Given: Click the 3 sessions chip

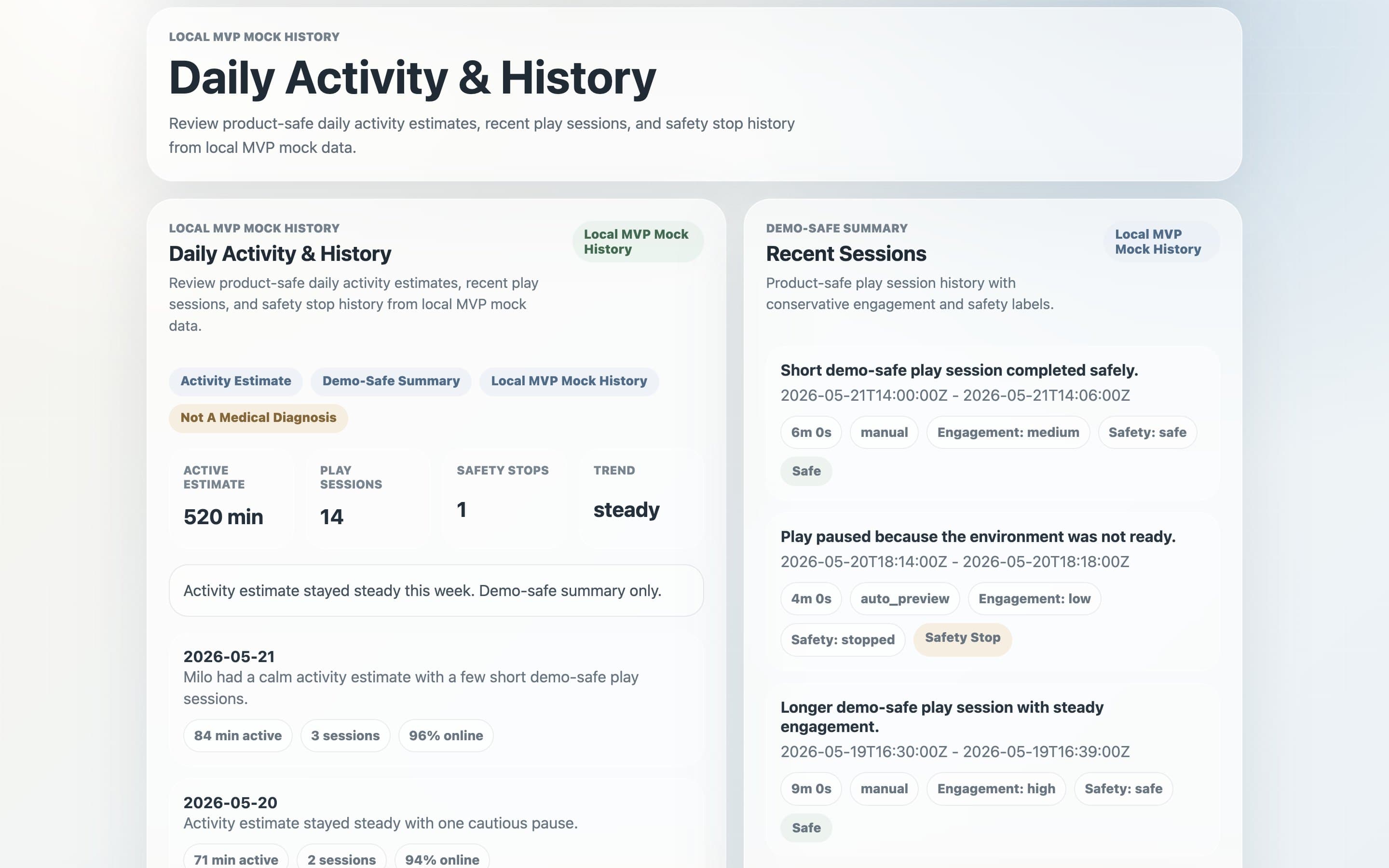Looking at the screenshot, I should coord(345,736).
